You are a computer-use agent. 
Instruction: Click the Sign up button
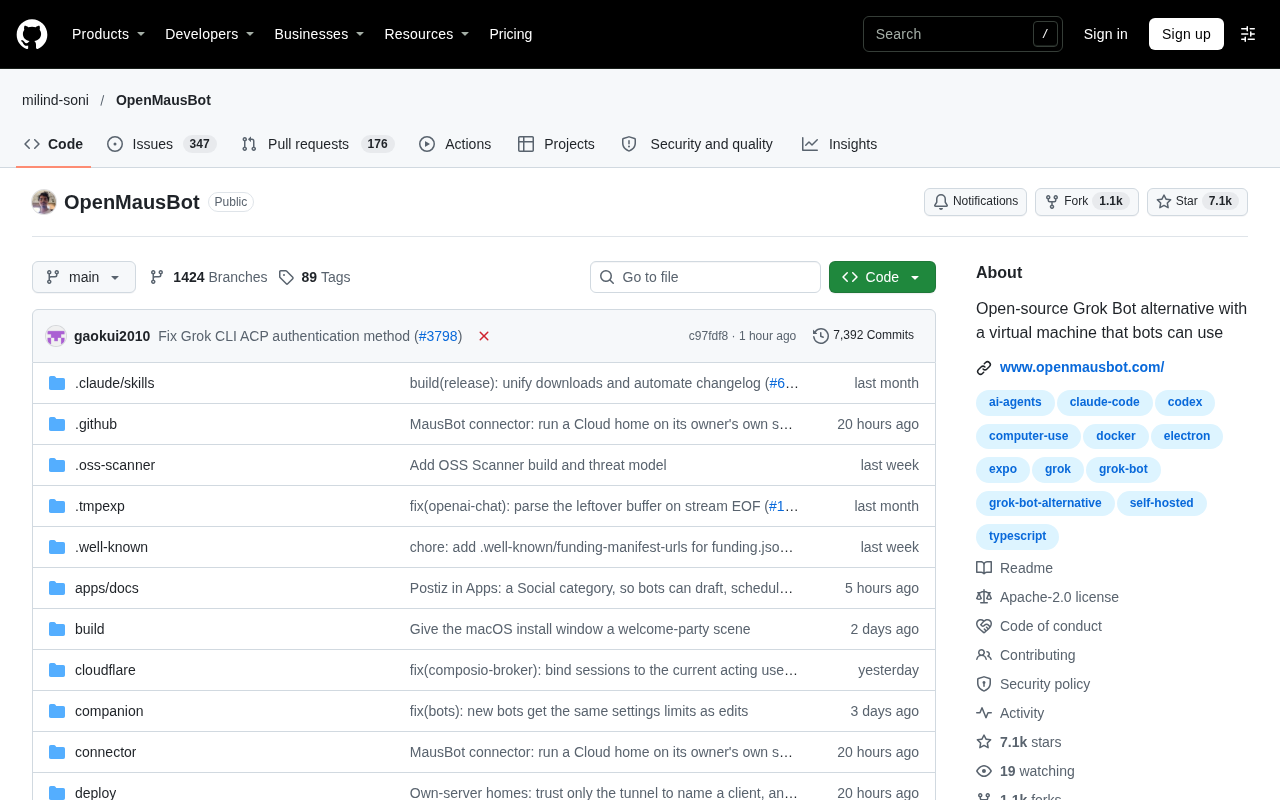(1186, 34)
